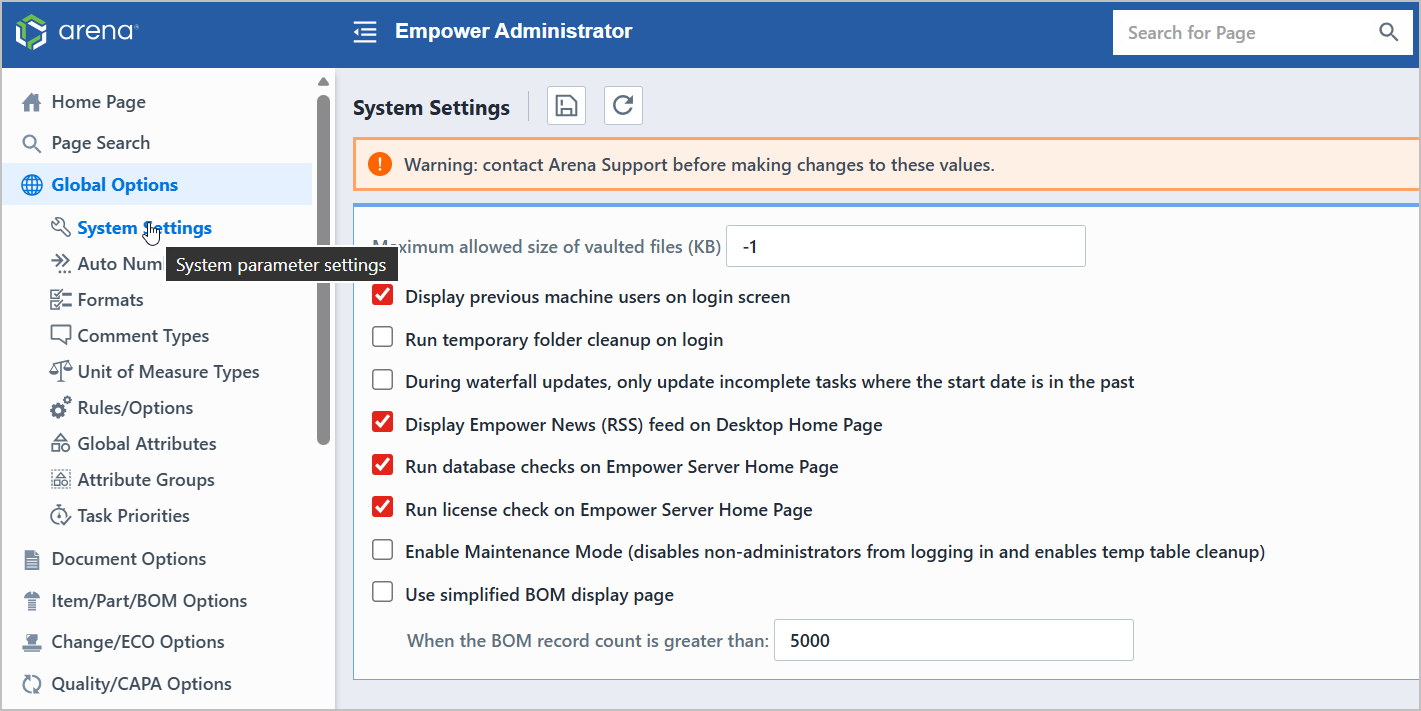
Task: Click the Unit of Measure scales icon
Action: point(60,371)
